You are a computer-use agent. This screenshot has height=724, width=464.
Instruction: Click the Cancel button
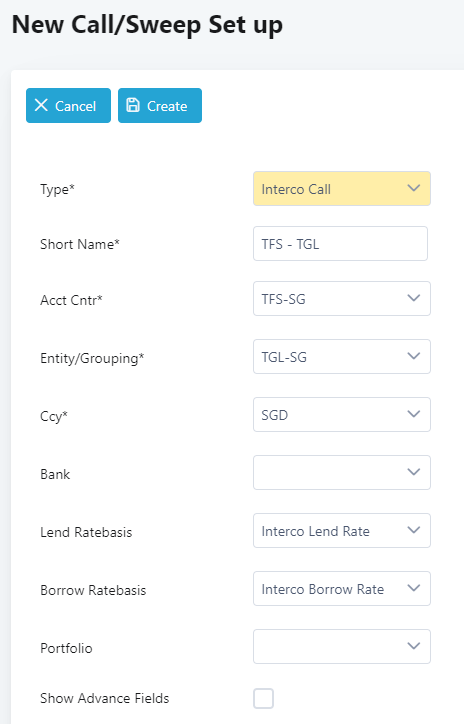click(x=68, y=106)
